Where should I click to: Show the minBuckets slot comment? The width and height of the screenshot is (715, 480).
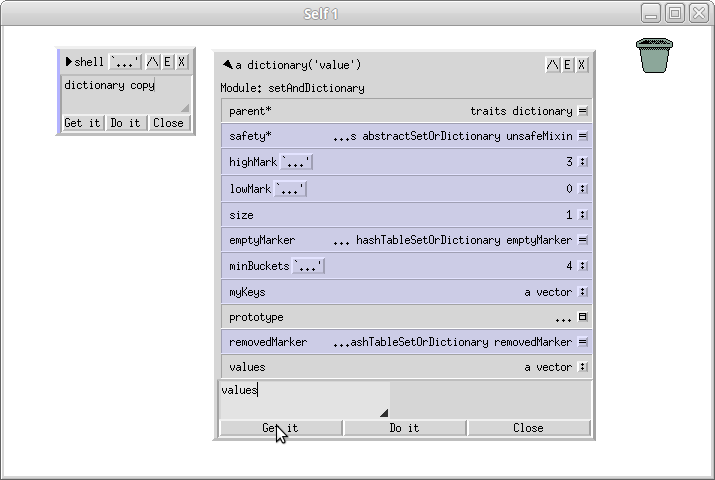[x=308, y=266]
